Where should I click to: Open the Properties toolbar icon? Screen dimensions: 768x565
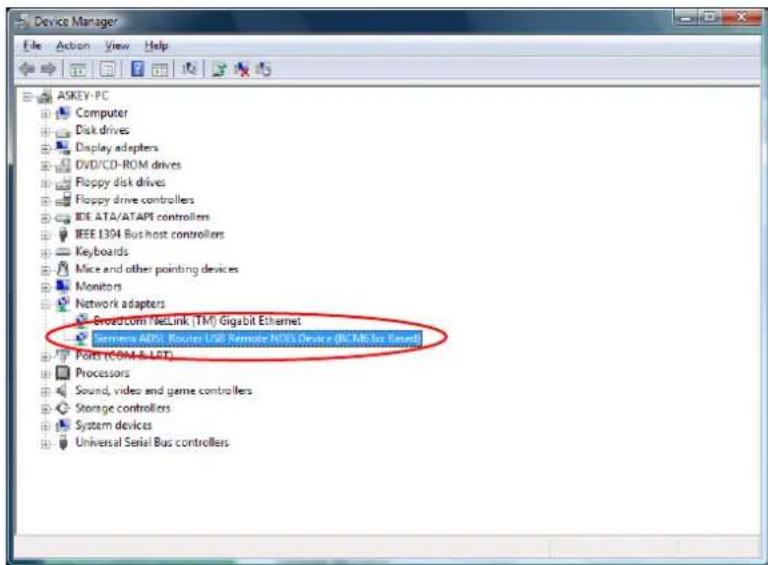(107, 70)
